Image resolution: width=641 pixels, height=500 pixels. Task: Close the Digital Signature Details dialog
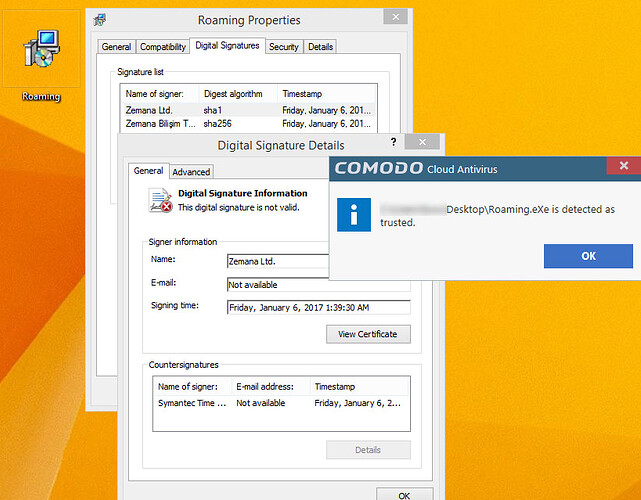click(x=422, y=142)
